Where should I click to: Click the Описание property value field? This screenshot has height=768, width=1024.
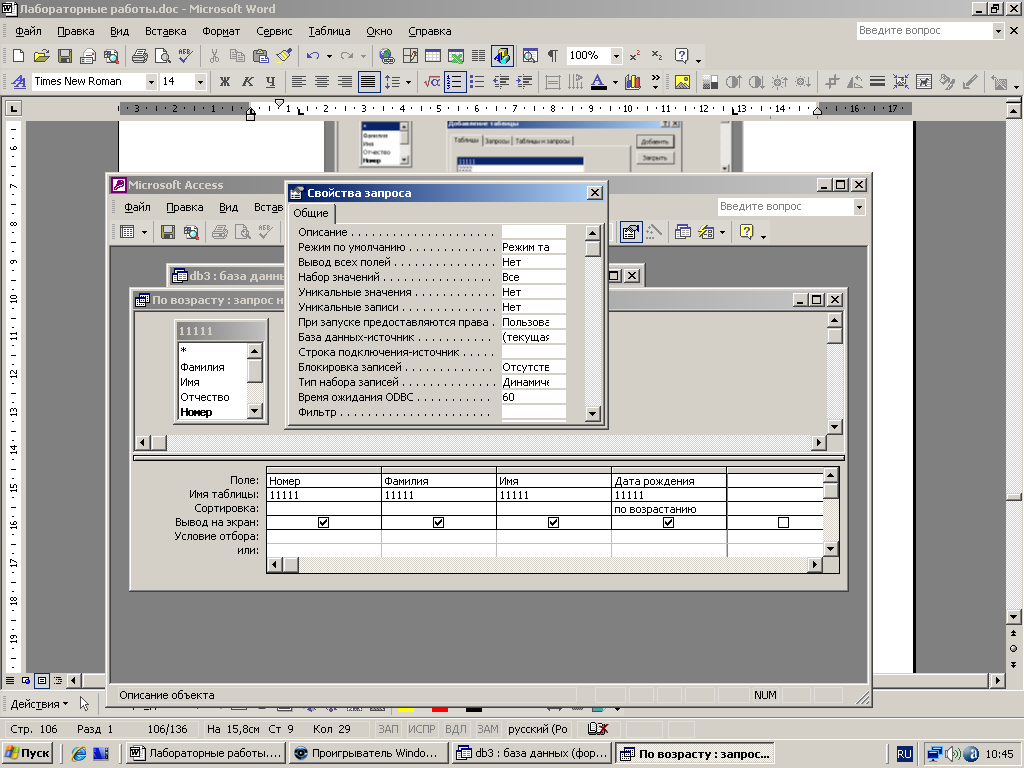pyautogui.click(x=534, y=232)
